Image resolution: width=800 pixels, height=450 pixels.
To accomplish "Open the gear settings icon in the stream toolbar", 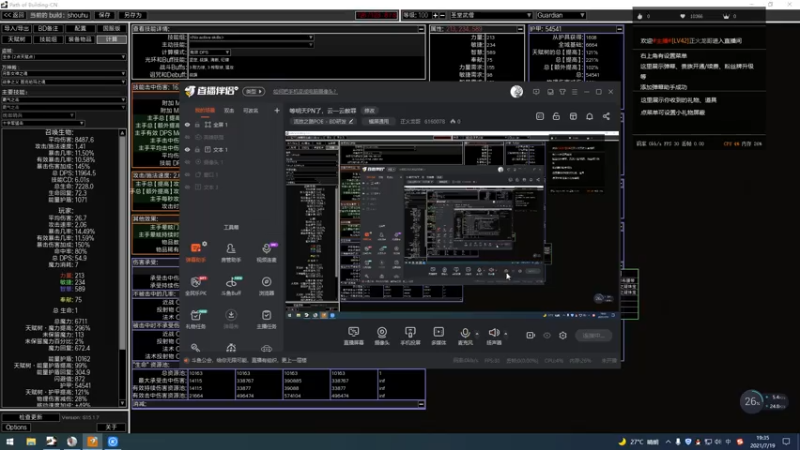I will point(563,335).
